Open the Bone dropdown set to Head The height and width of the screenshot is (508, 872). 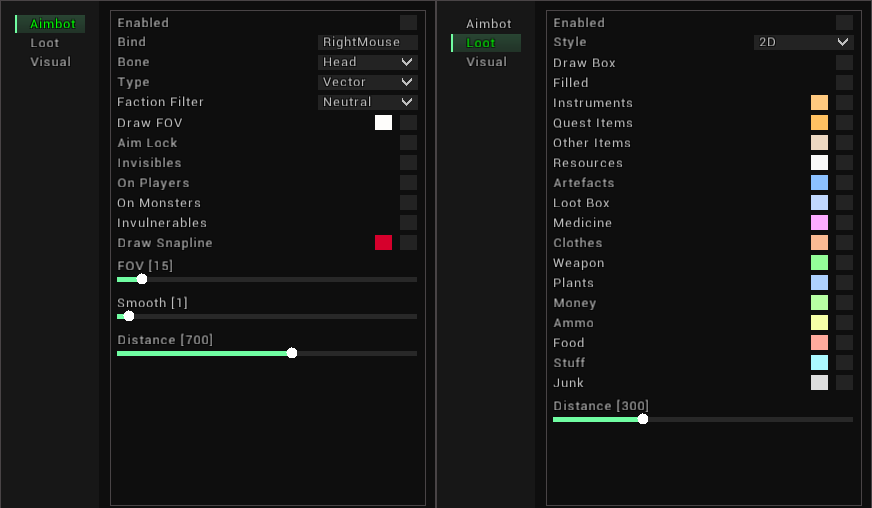click(x=367, y=62)
